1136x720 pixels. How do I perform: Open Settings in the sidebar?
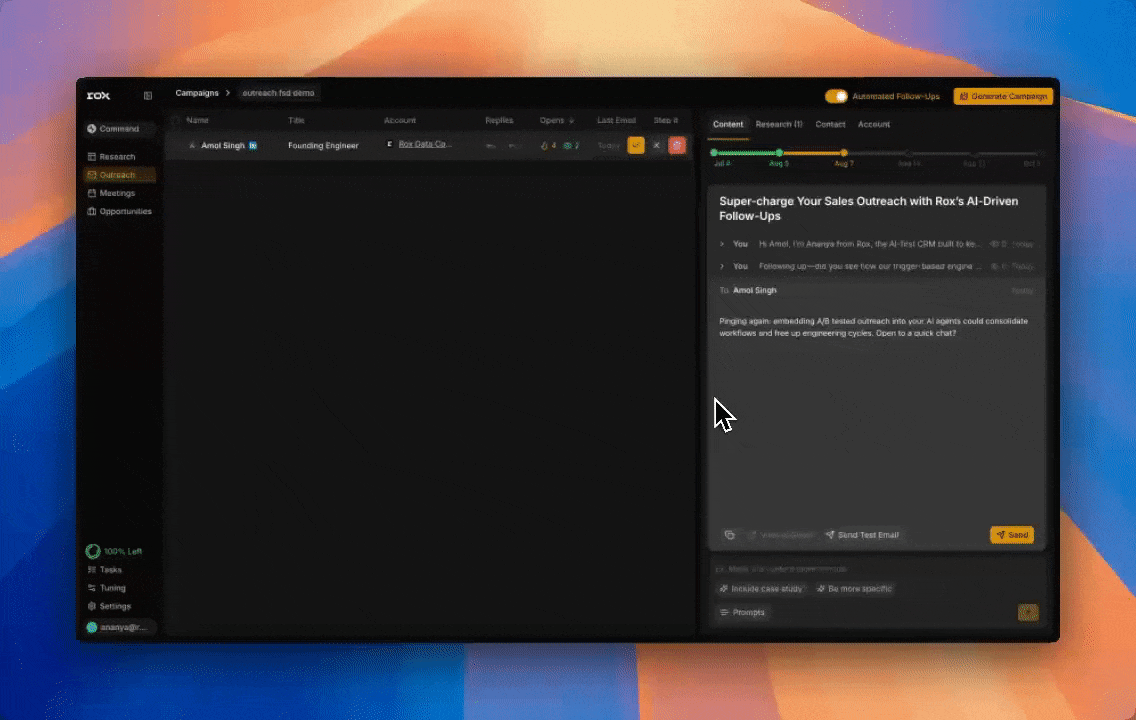[x=115, y=606]
